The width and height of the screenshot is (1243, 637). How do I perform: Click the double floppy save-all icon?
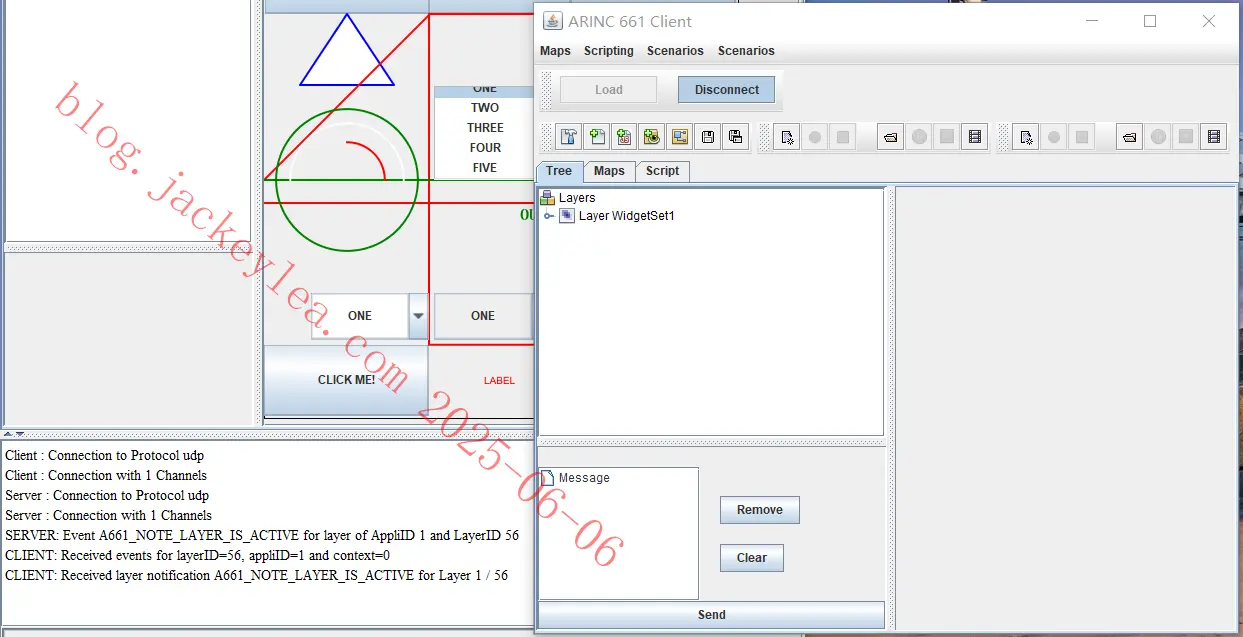pos(736,137)
